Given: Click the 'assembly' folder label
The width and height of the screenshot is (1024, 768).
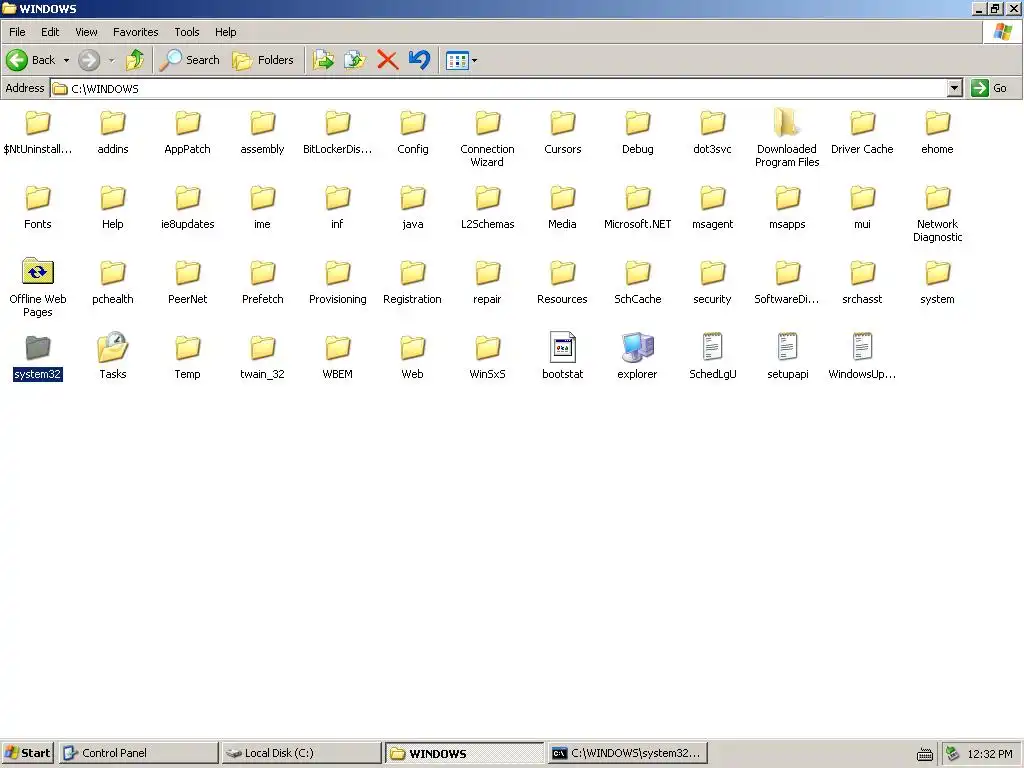Looking at the screenshot, I should (x=263, y=149).
